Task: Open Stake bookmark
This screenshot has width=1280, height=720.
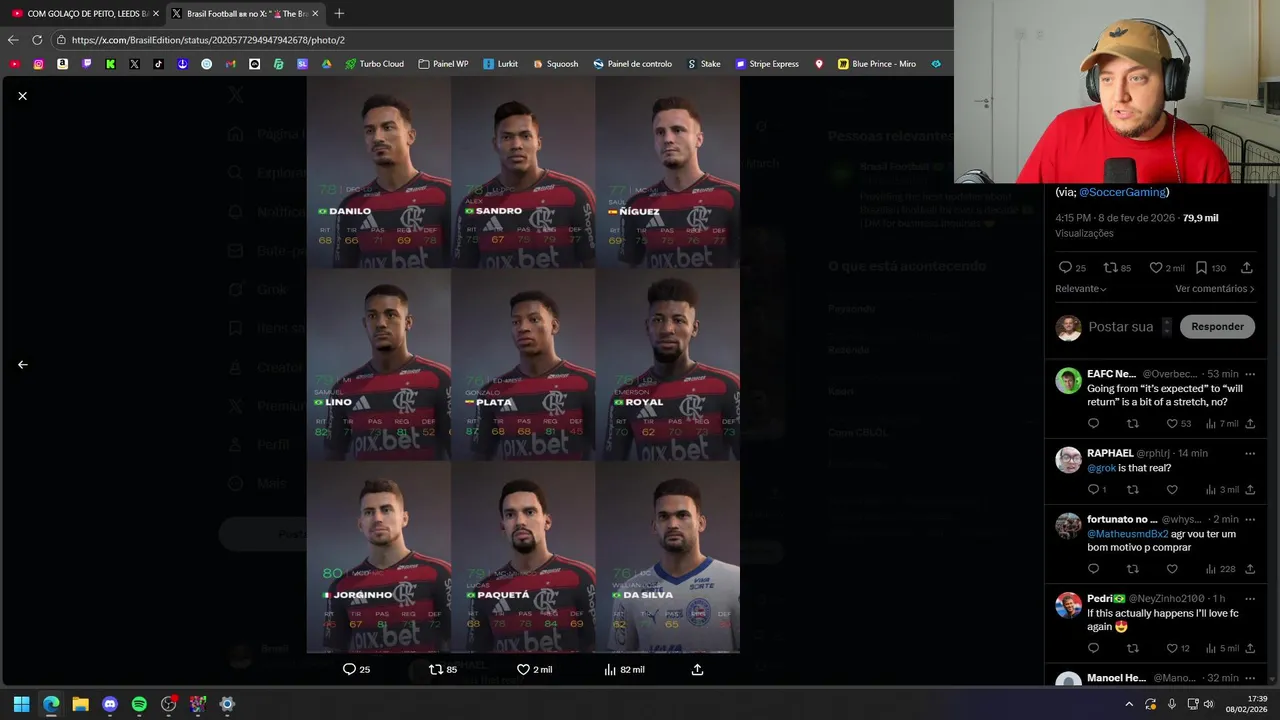Action: [x=704, y=63]
